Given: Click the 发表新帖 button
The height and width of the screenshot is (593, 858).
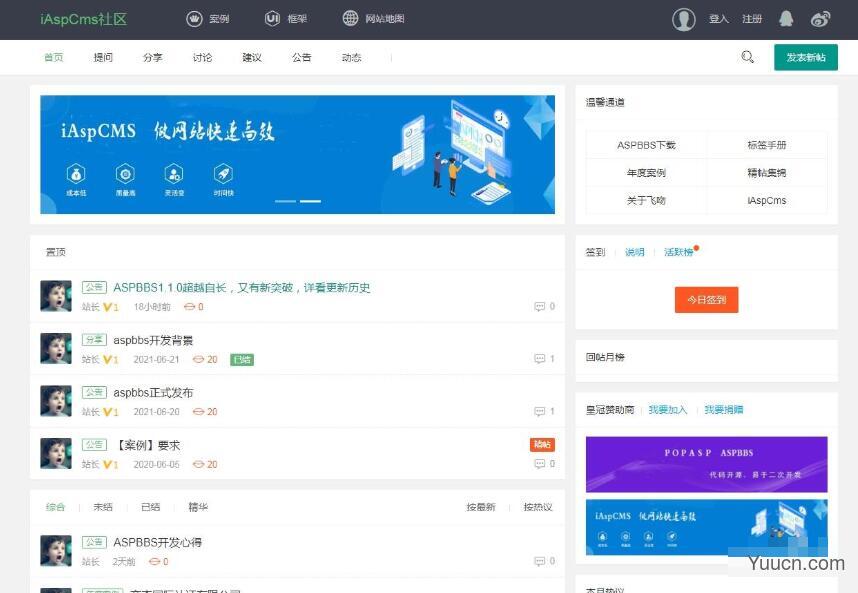Looking at the screenshot, I should click(x=805, y=57).
